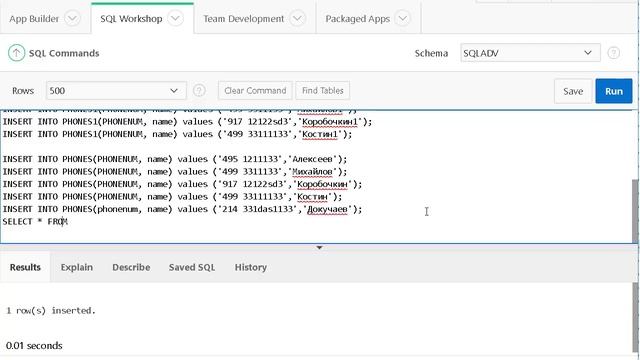
Task: Open the Saved SQL tab
Action: pyautogui.click(x=192, y=267)
